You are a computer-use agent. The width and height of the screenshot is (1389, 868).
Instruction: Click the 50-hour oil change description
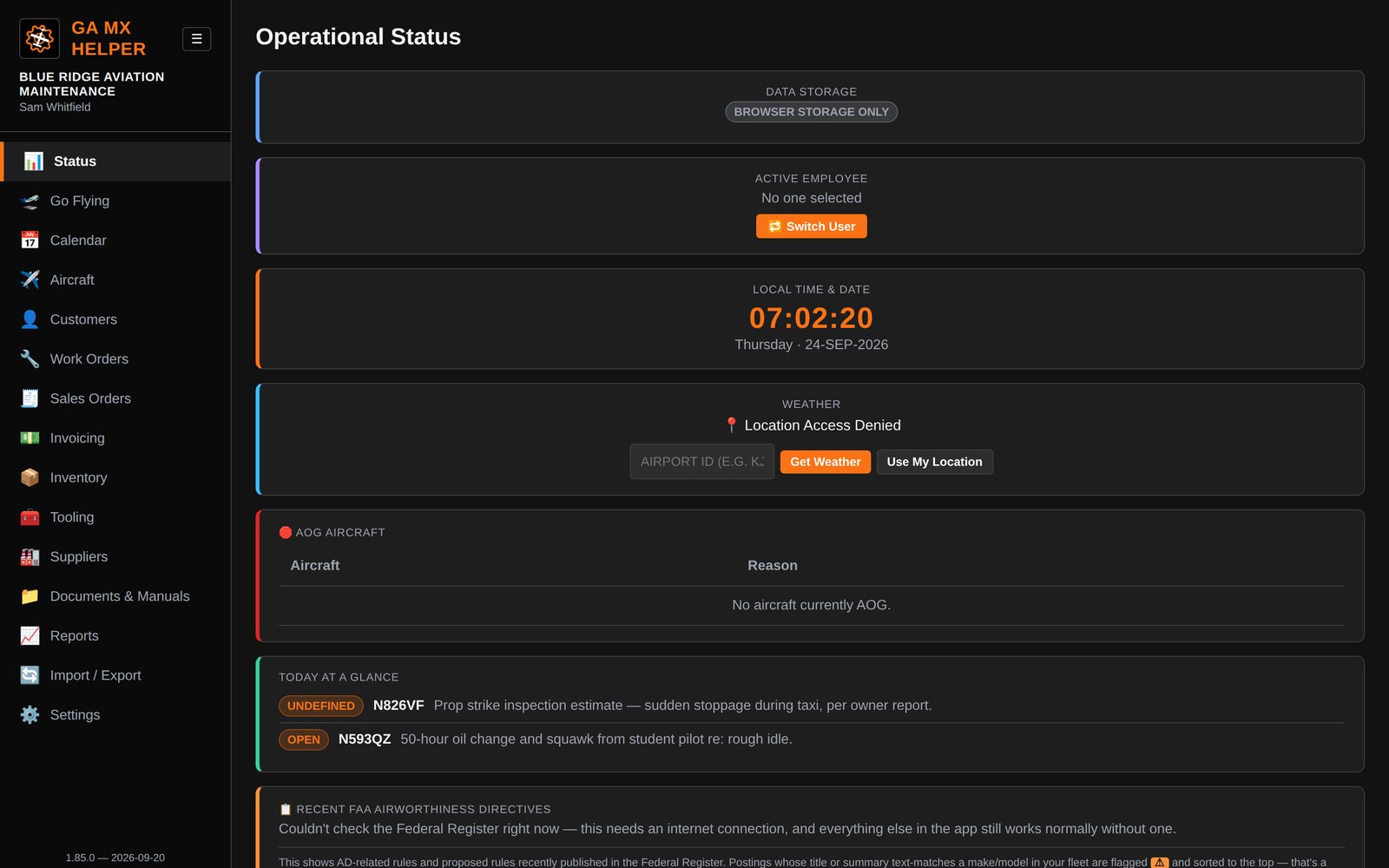tap(596, 740)
